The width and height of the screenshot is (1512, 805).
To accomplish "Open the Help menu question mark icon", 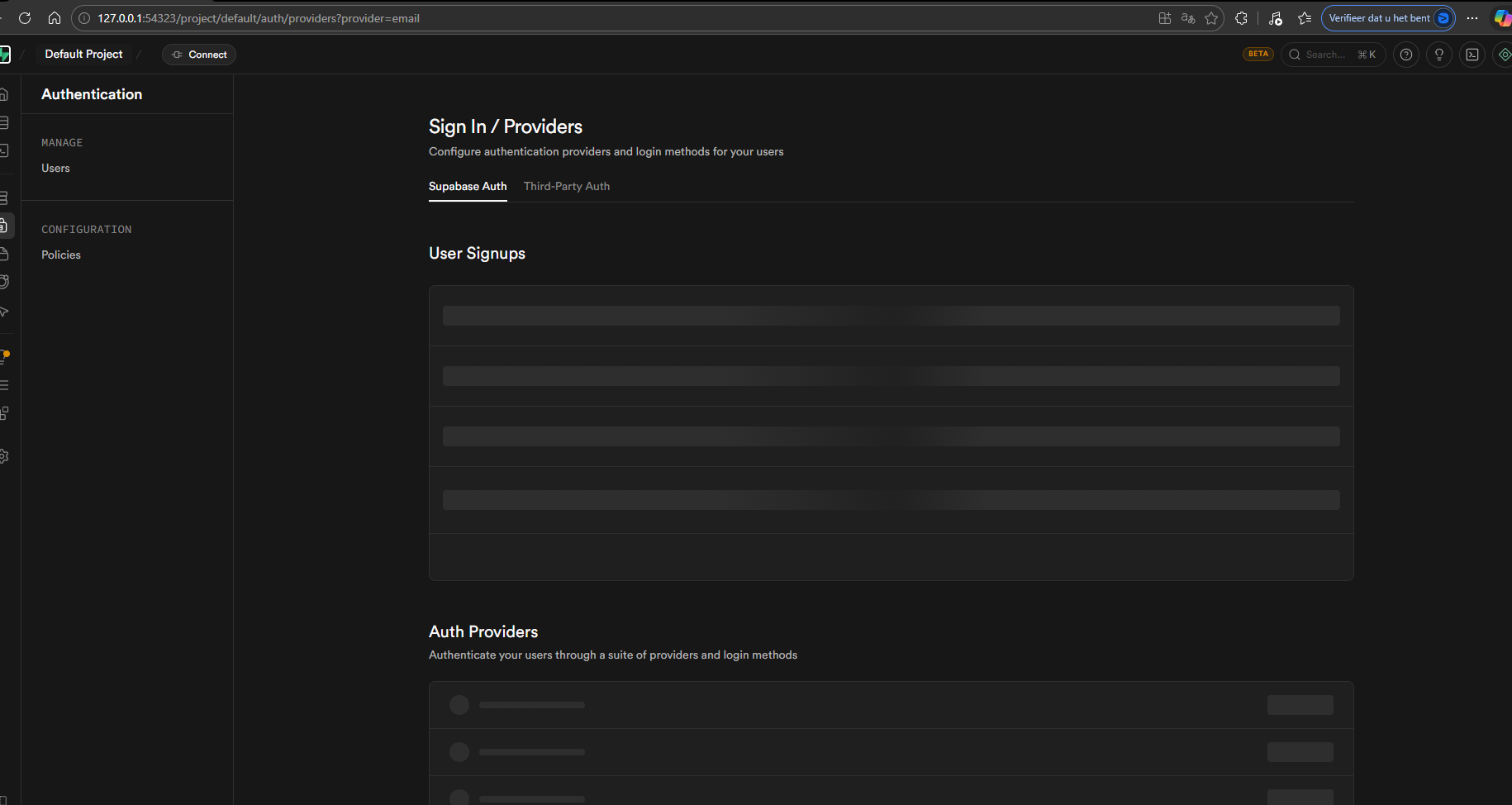I will coord(1405,55).
